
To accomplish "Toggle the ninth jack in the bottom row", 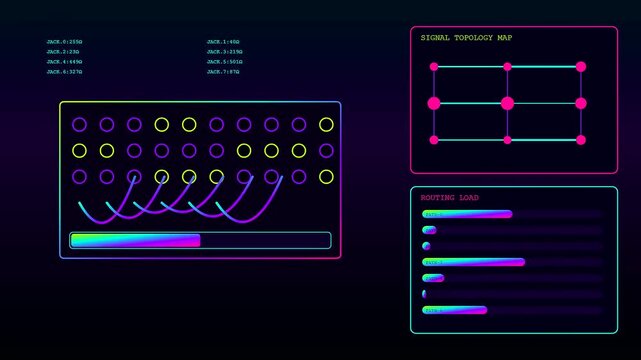I will pyautogui.click(x=299, y=177).
